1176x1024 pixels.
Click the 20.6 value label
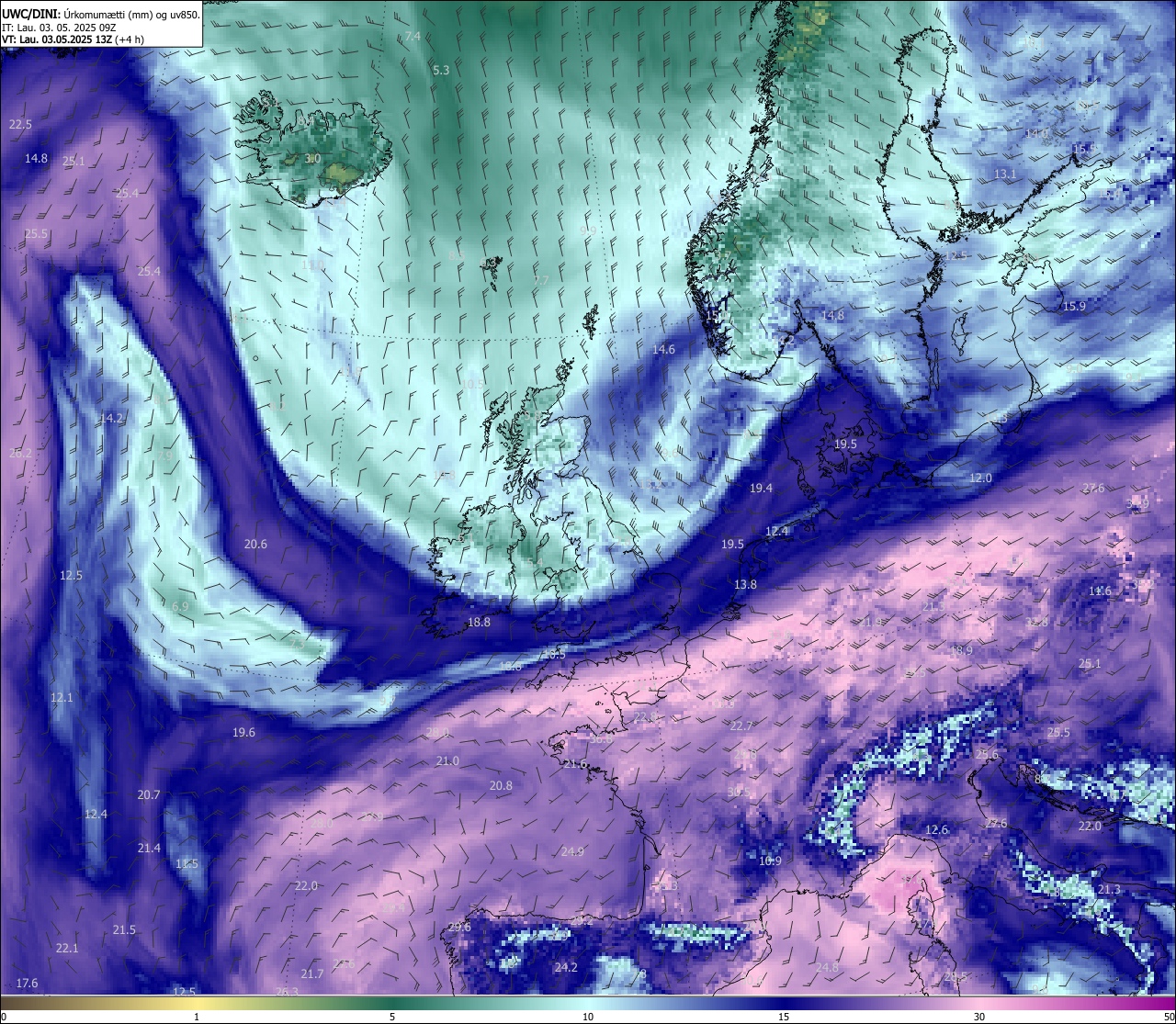(x=255, y=545)
